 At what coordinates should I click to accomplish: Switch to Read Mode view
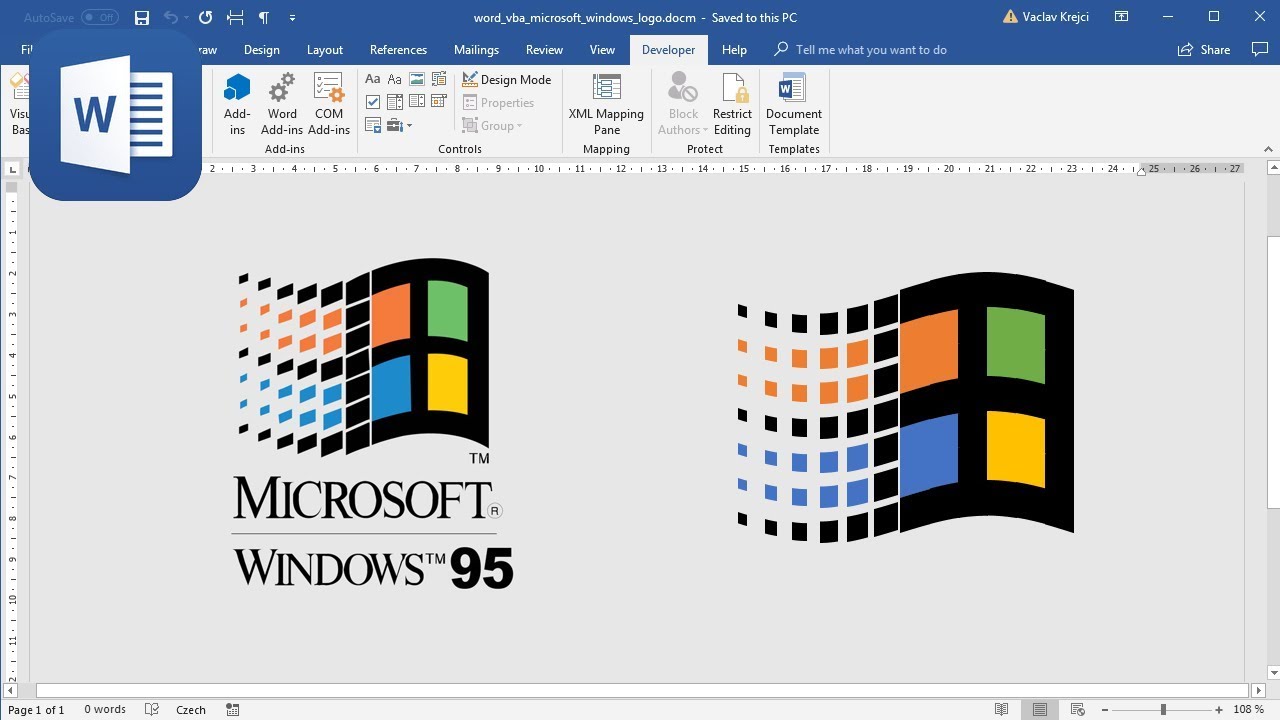(x=1002, y=709)
